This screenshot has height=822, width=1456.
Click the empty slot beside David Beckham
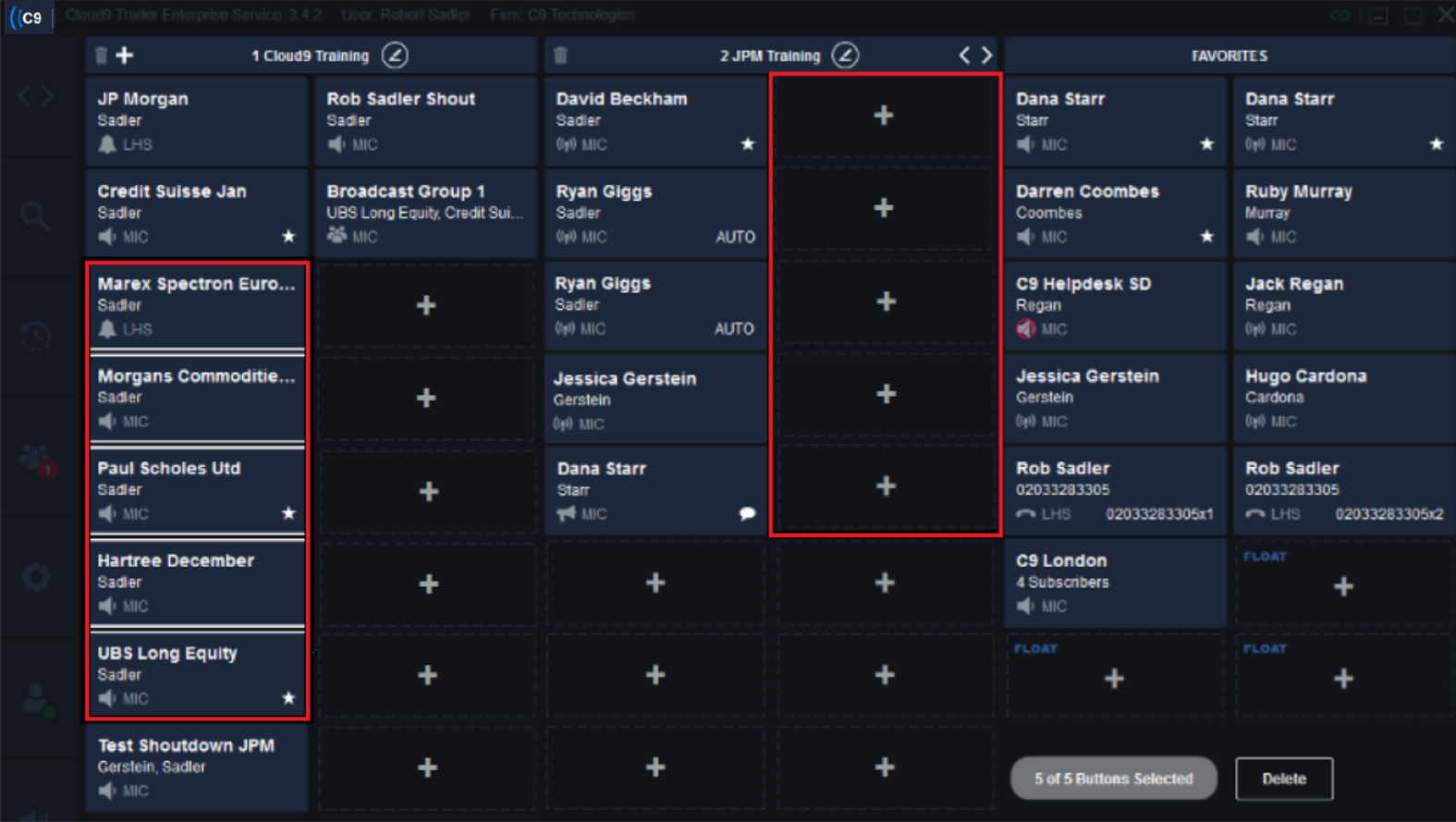pyautogui.click(x=885, y=116)
